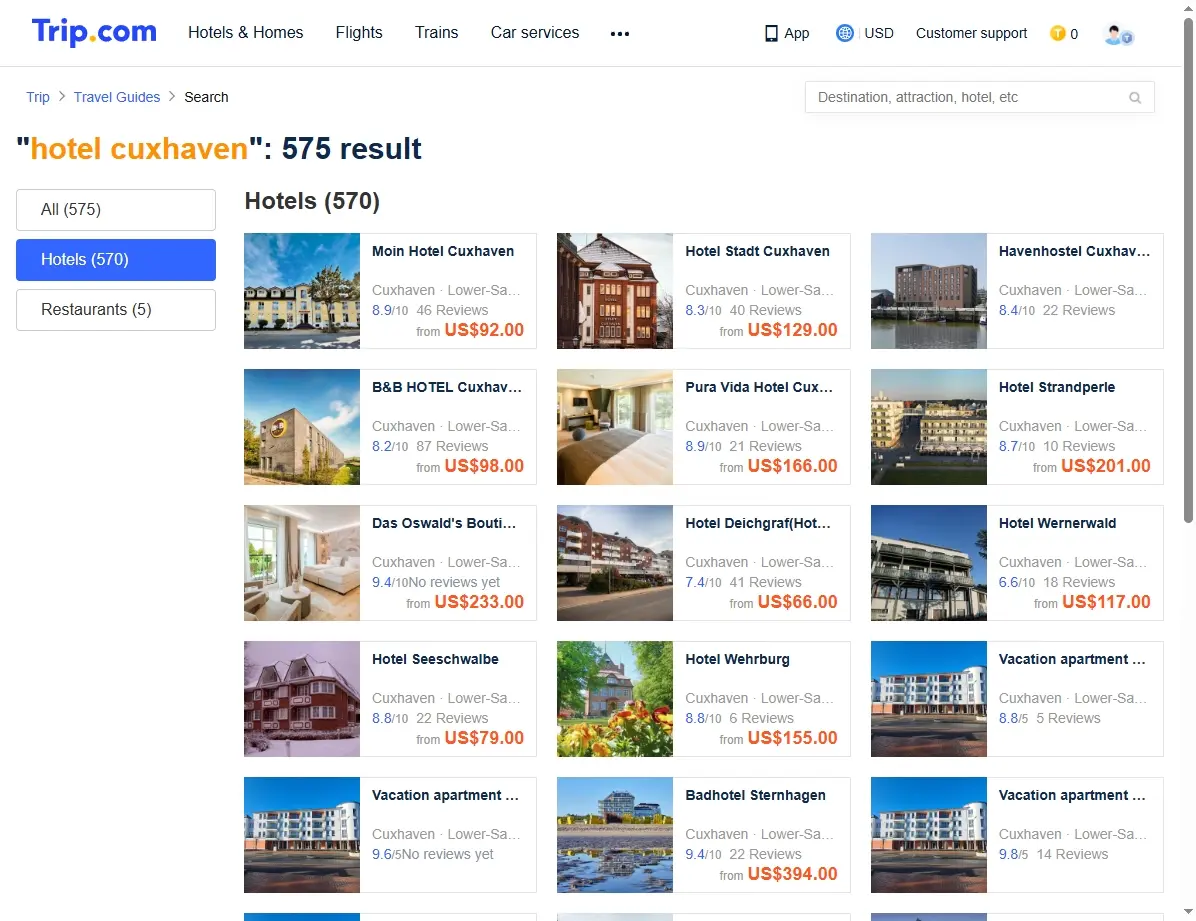Screen dimensions: 1196x921
Task: Open Das Oswald's Boutique title
Action: 444,523
